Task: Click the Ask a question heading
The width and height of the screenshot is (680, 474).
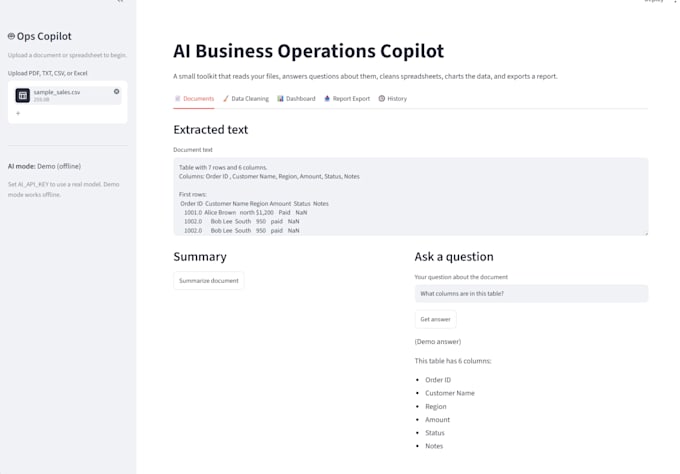Action: click(x=454, y=257)
